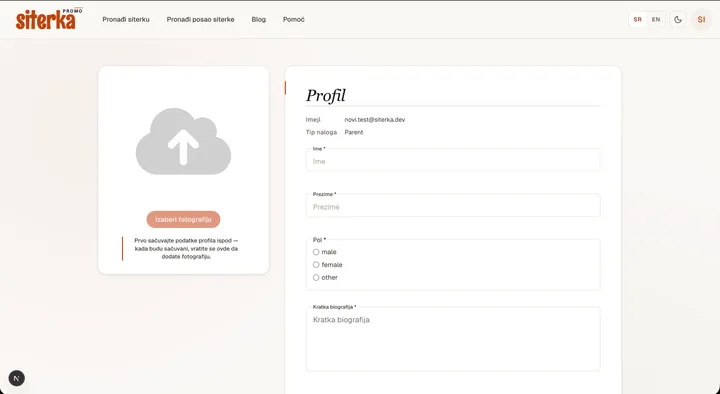Open the SI user avatar menu
This screenshot has height=394, width=720.
pos(701,19)
